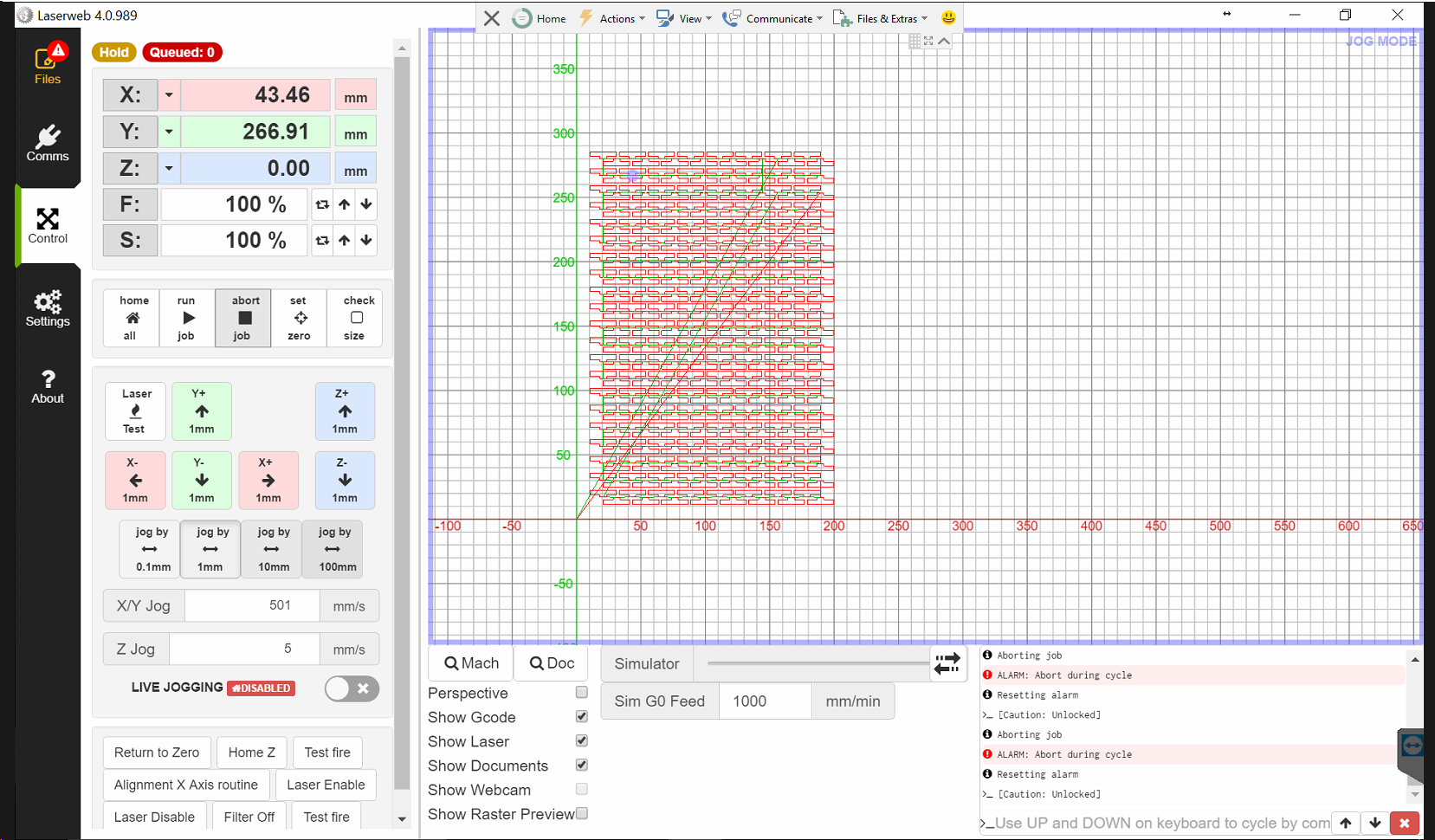1435x840 pixels.
Task: Click the Alignment X Axis routine button
Action: tap(186, 785)
